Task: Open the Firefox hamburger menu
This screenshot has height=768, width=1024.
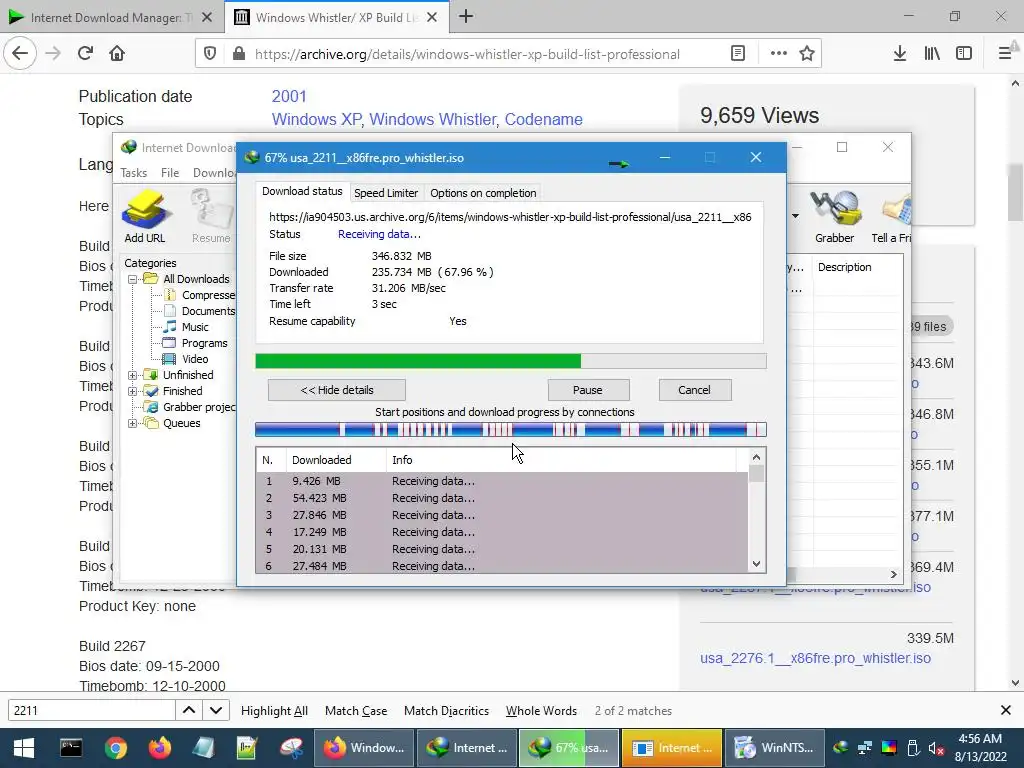Action: pos(1005,54)
